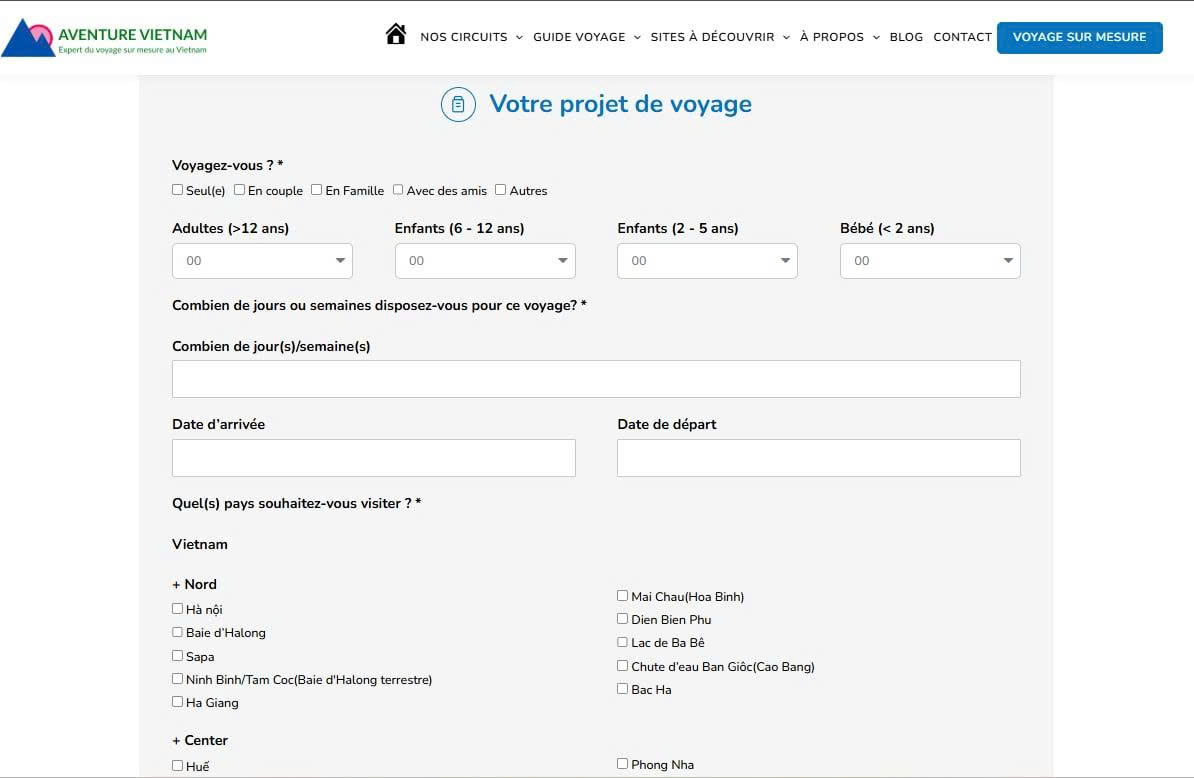Check the Seul(e) option

tap(177, 190)
